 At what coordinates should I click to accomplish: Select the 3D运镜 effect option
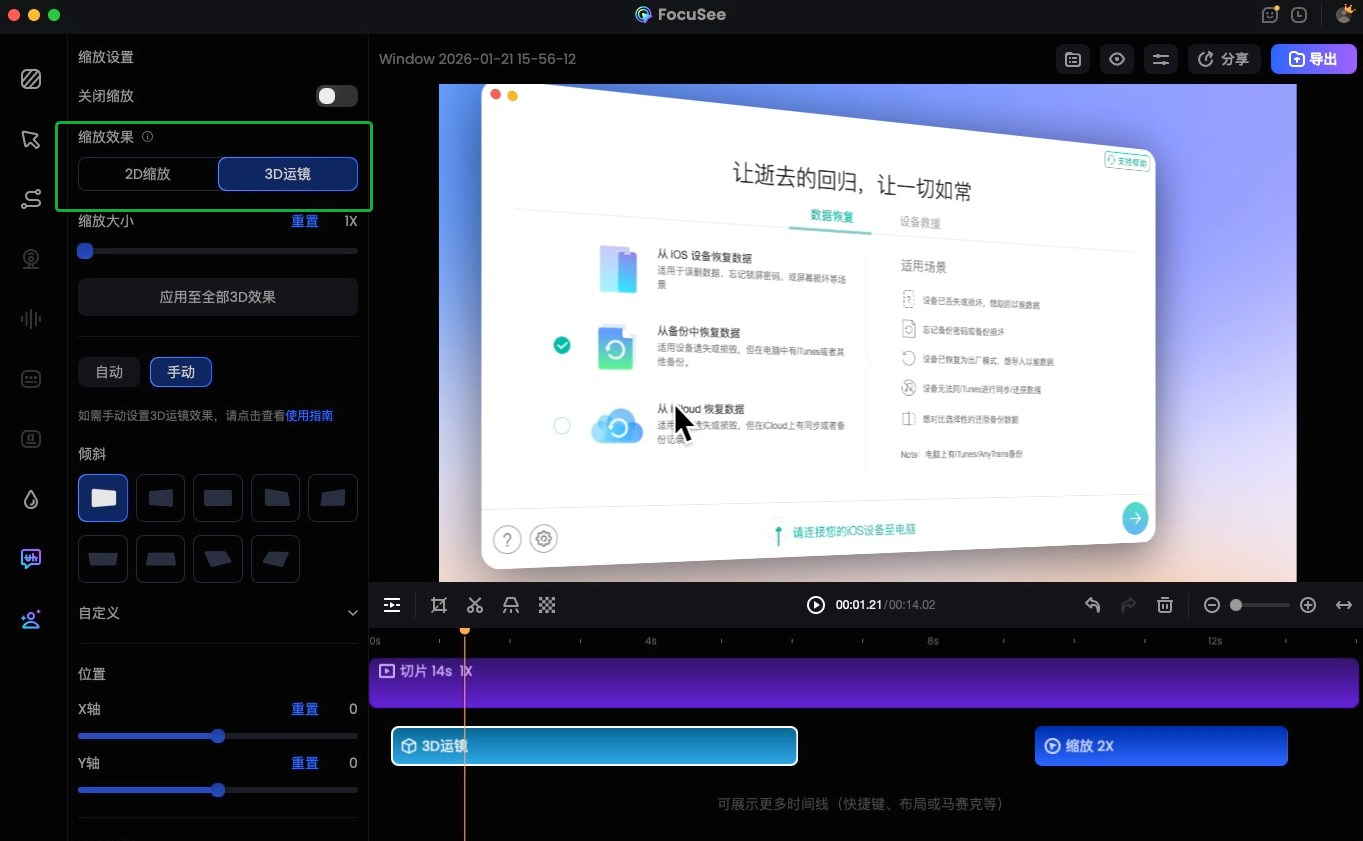pyautogui.click(x=288, y=174)
